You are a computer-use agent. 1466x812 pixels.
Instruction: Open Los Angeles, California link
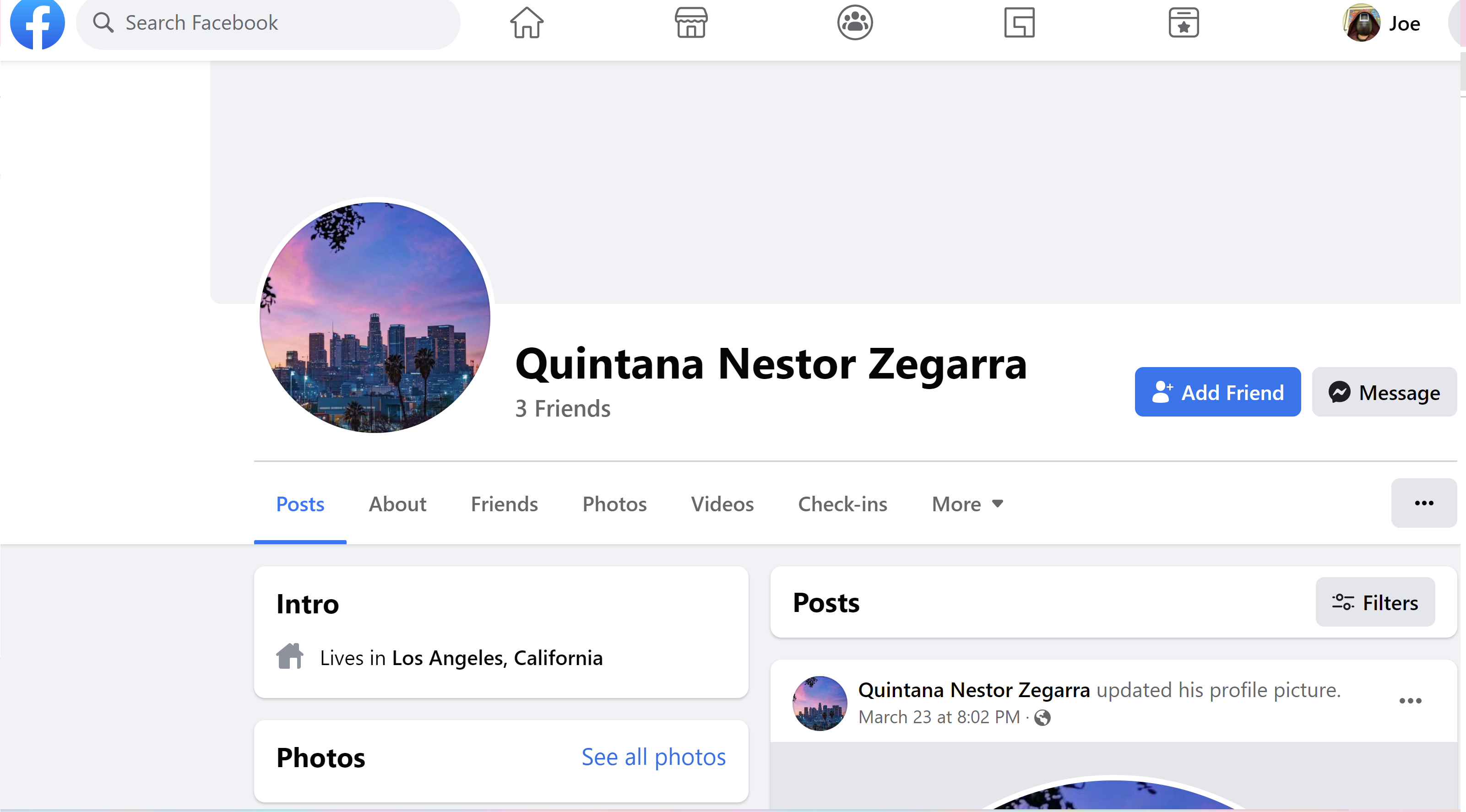click(x=497, y=658)
